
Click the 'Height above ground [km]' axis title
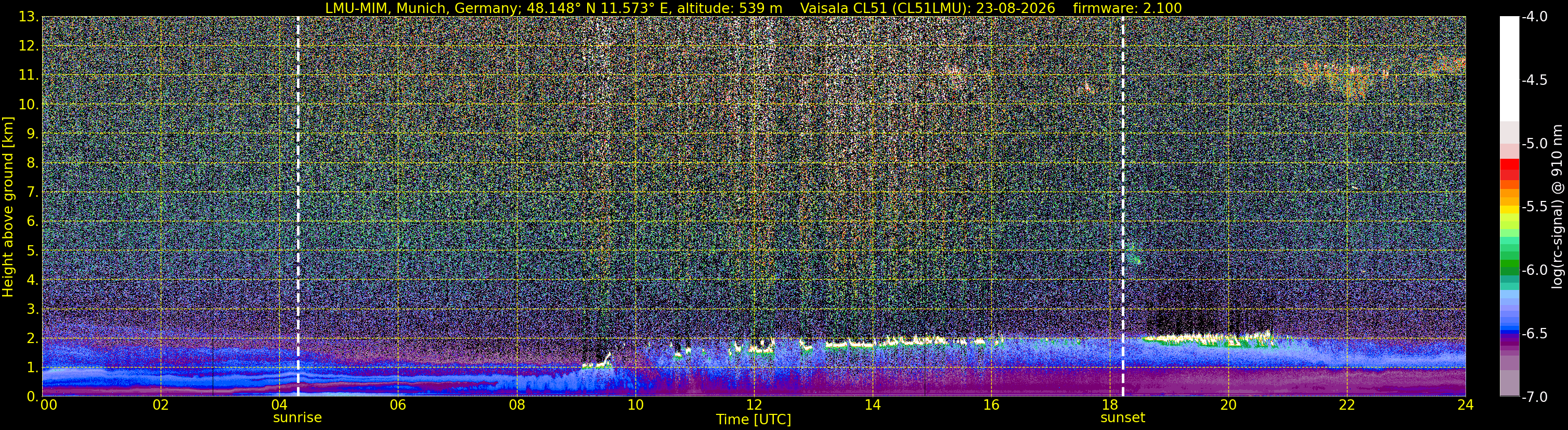click(8, 207)
